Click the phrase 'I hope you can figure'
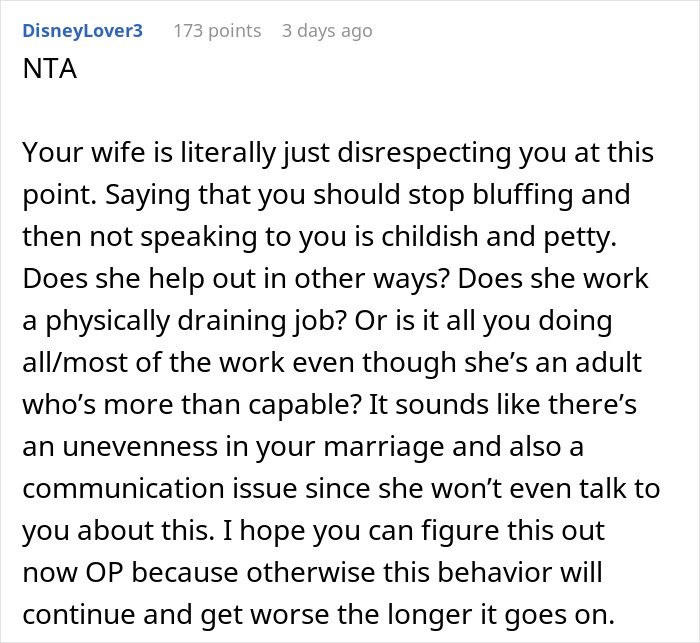 click(361, 530)
